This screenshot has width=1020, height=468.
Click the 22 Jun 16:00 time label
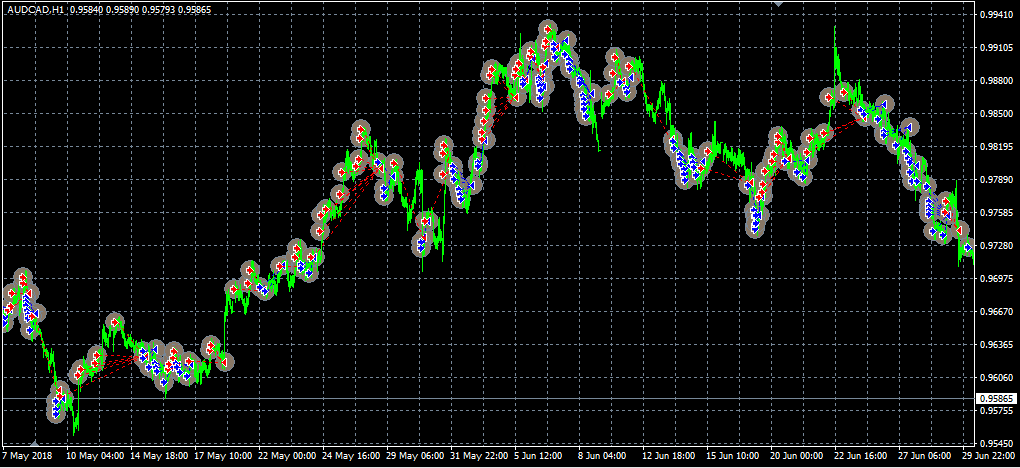(861, 456)
